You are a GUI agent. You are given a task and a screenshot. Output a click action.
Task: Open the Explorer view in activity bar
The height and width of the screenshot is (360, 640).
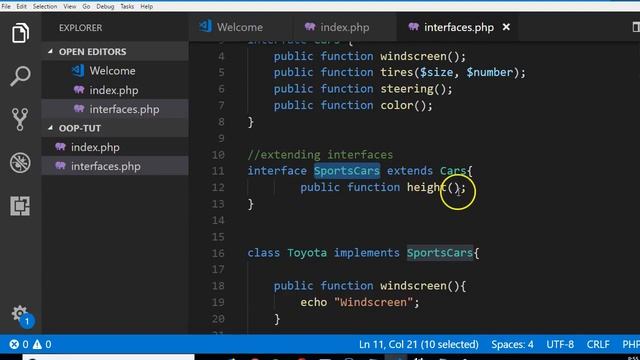[x=20, y=33]
